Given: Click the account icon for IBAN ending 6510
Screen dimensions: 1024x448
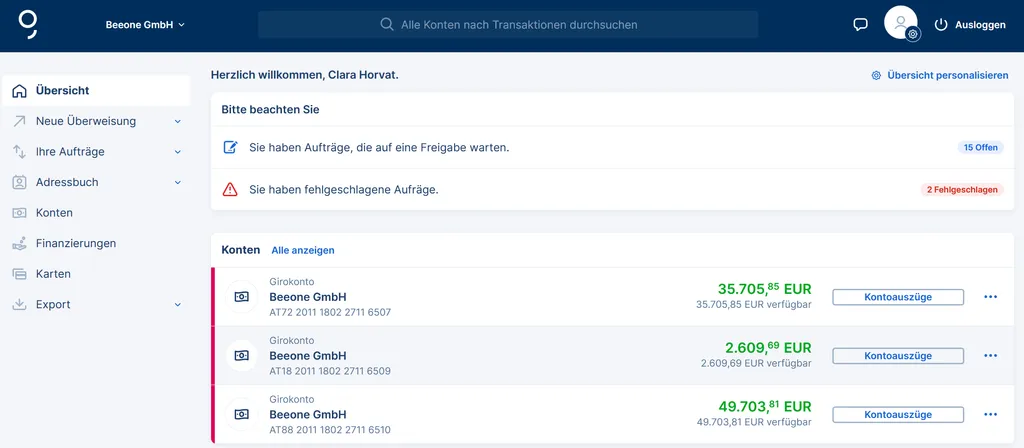Looking at the screenshot, I should [242, 415].
